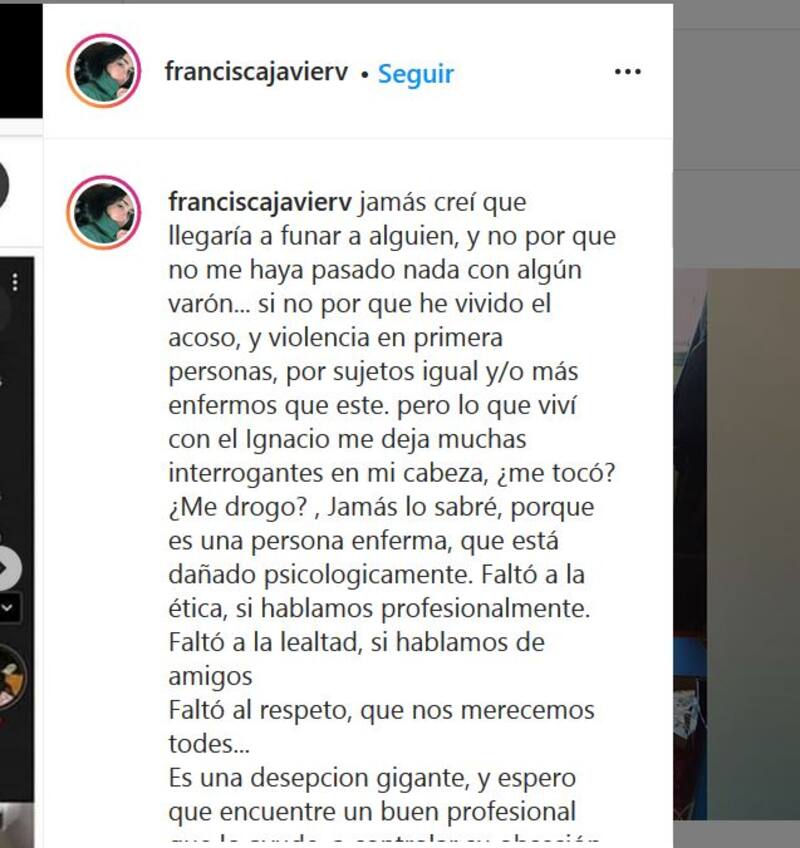Go to next slide with round arrow

pos(8,568)
